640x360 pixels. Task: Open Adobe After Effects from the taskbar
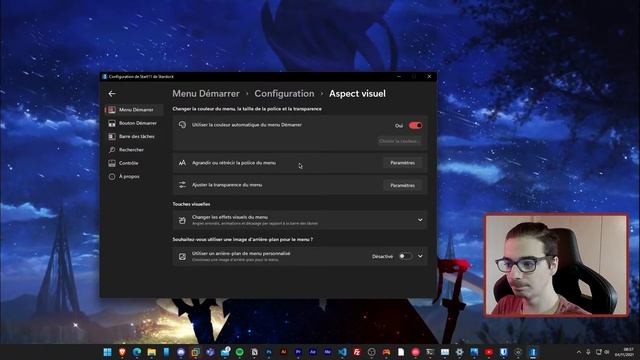point(313,352)
